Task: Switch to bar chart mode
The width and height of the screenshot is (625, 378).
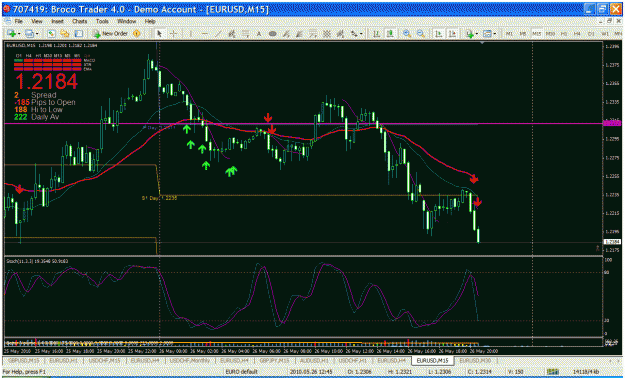Action: 376,34
